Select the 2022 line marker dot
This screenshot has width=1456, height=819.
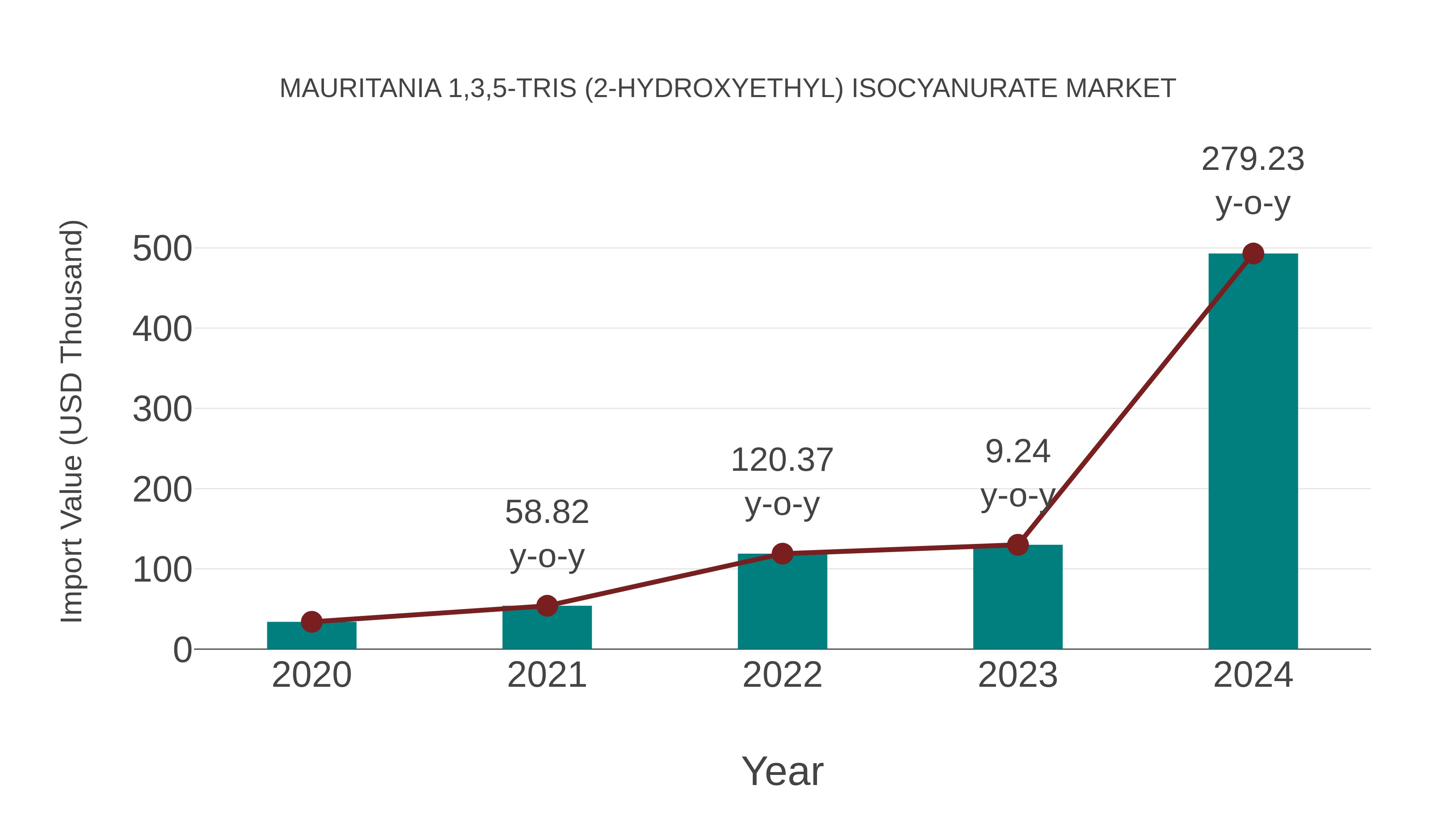point(782,554)
